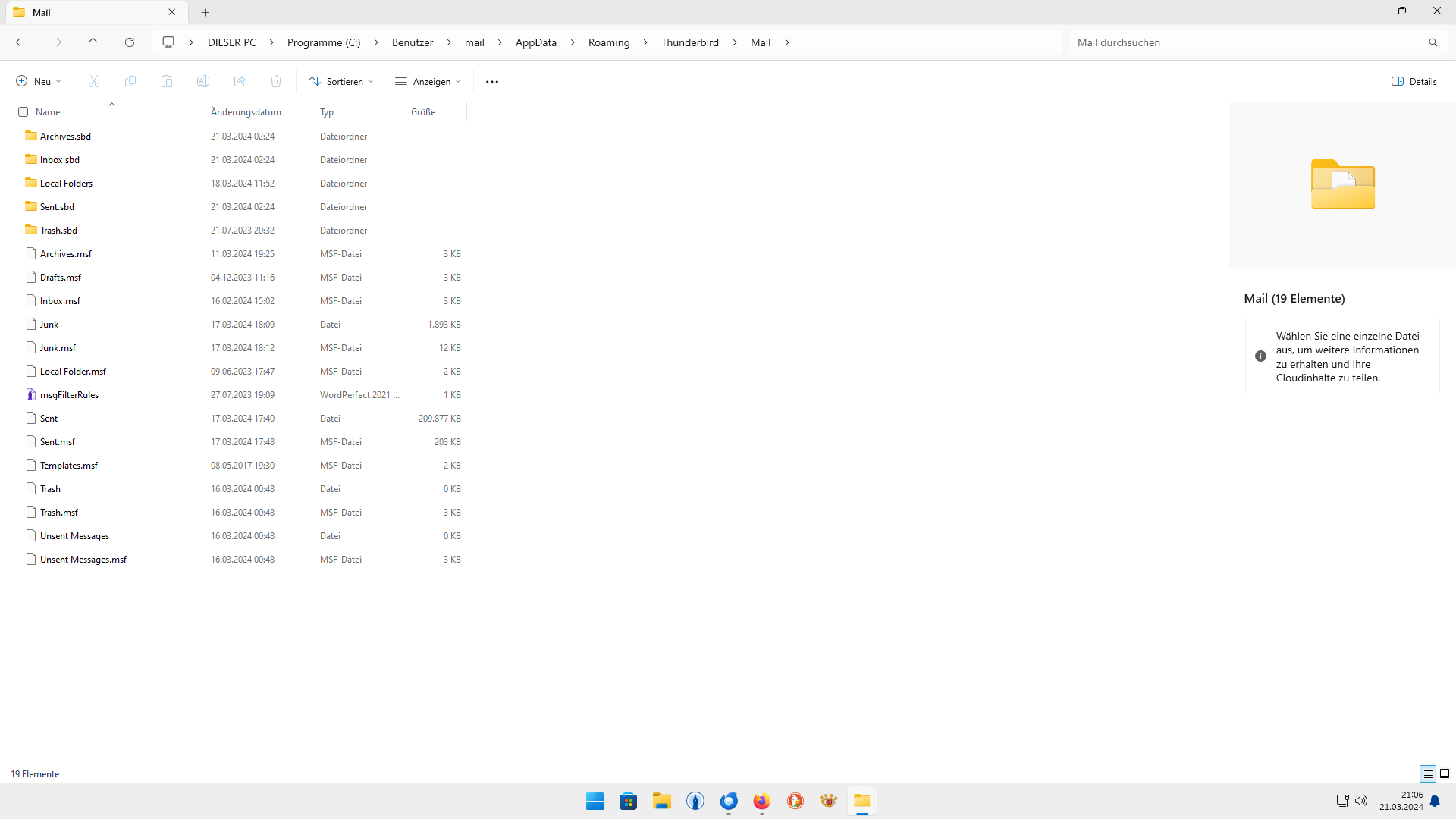Open the Sortieren dropdown
The width and height of the screenshot is (1456, 819).
pyautogui.click(x=341, y=81)
